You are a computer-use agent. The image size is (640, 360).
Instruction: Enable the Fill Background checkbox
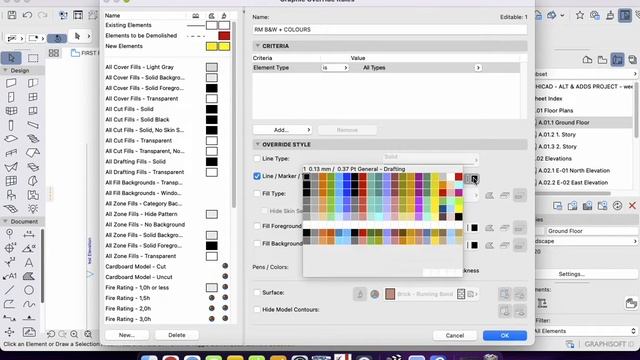[257, 243]
